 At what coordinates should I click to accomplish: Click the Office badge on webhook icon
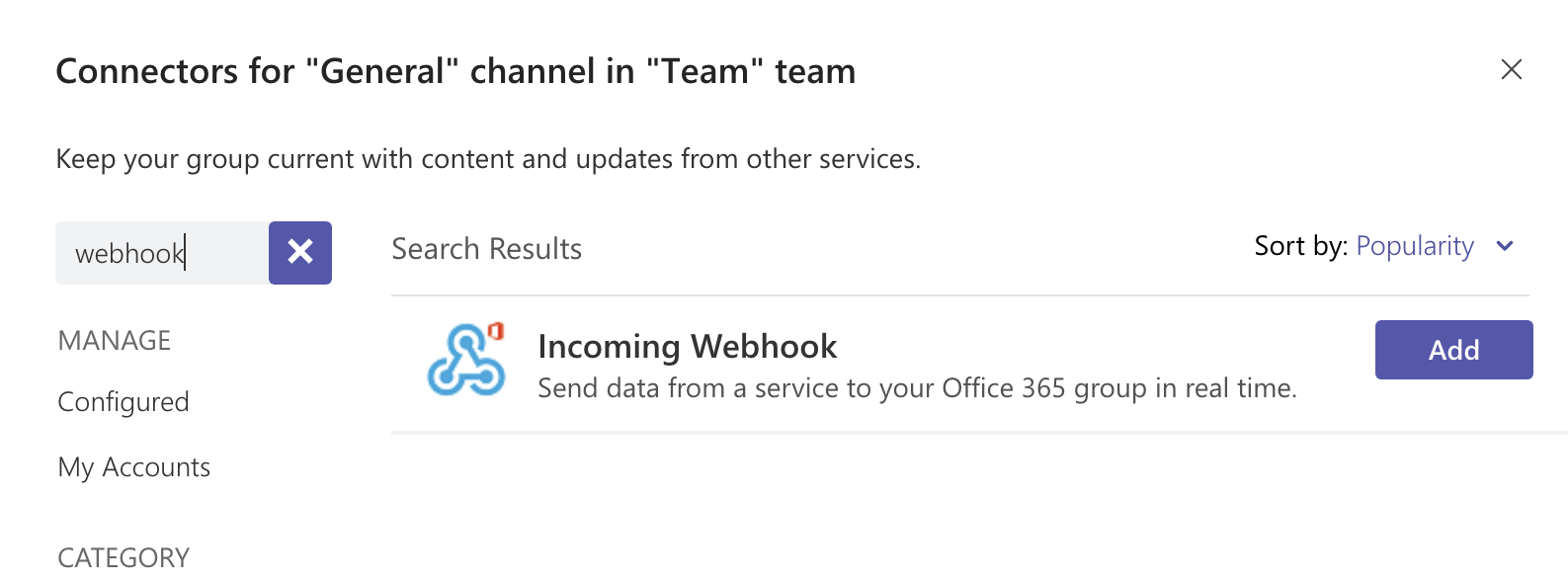pos(496,331)
